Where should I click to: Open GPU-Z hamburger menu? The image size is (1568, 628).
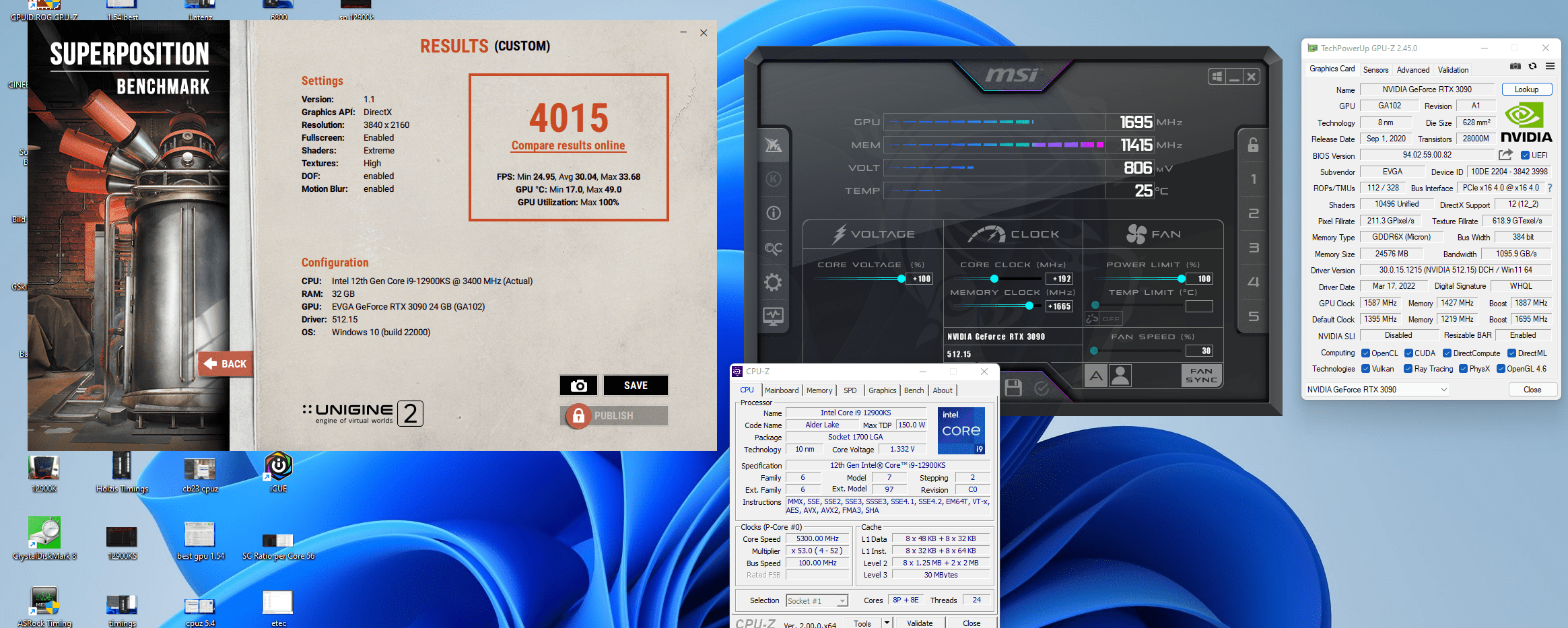pyautogui.click(x=1550, y=66)
